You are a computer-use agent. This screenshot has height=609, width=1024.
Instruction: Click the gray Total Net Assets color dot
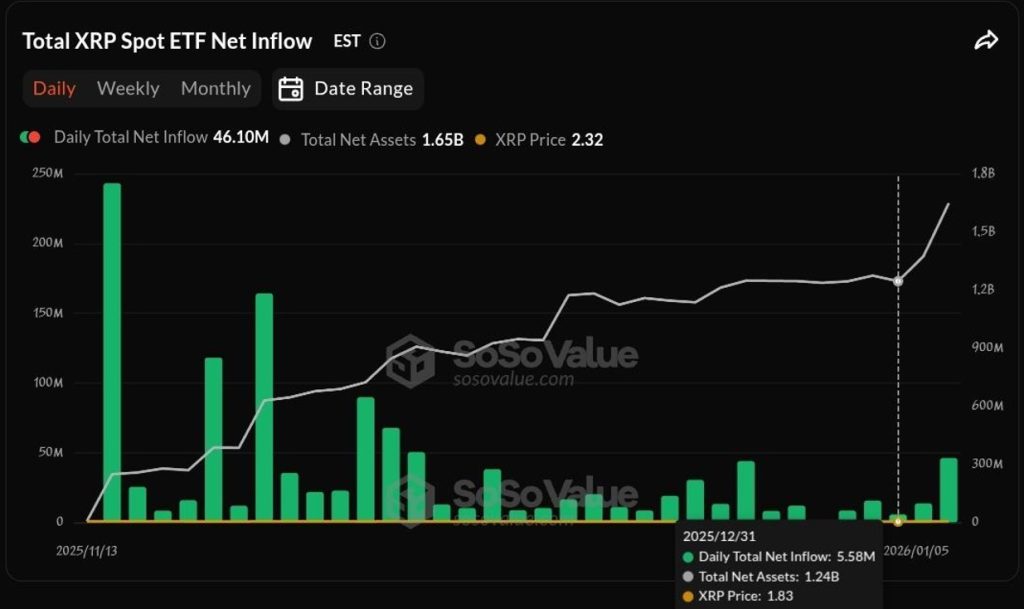288,140
